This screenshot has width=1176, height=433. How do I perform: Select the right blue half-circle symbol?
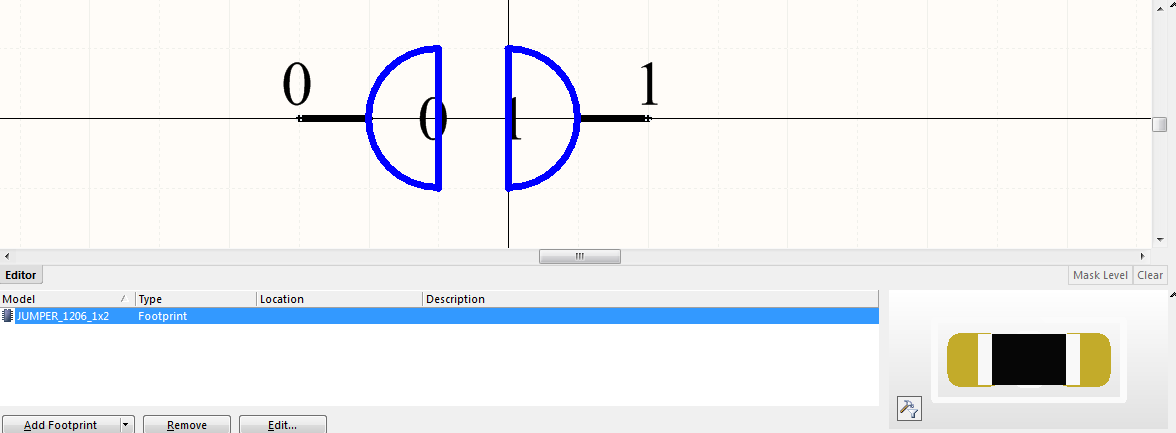(543, 118)
